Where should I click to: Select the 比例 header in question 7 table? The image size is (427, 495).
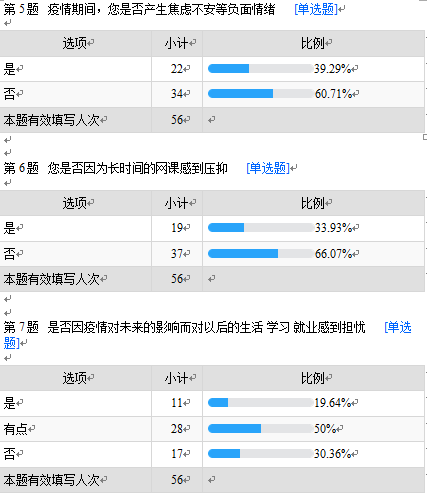[313, 378]
